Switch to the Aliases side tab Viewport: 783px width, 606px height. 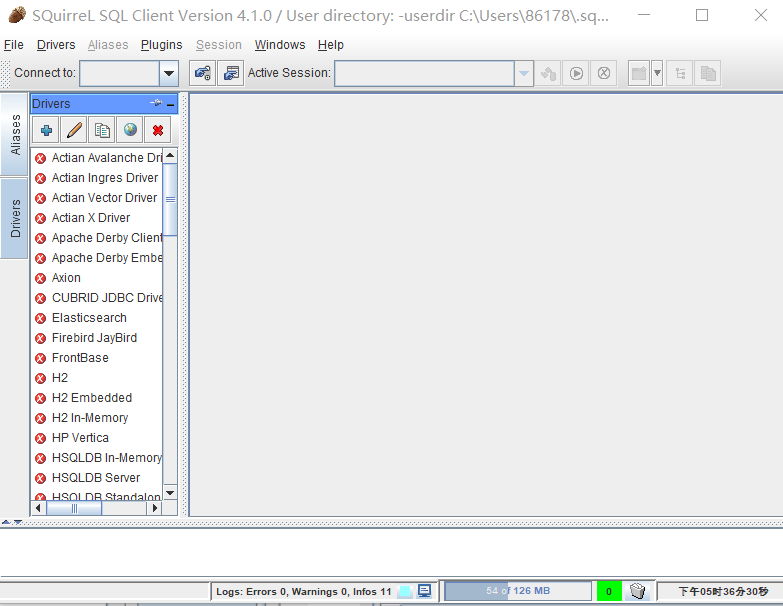pos(14,134)
